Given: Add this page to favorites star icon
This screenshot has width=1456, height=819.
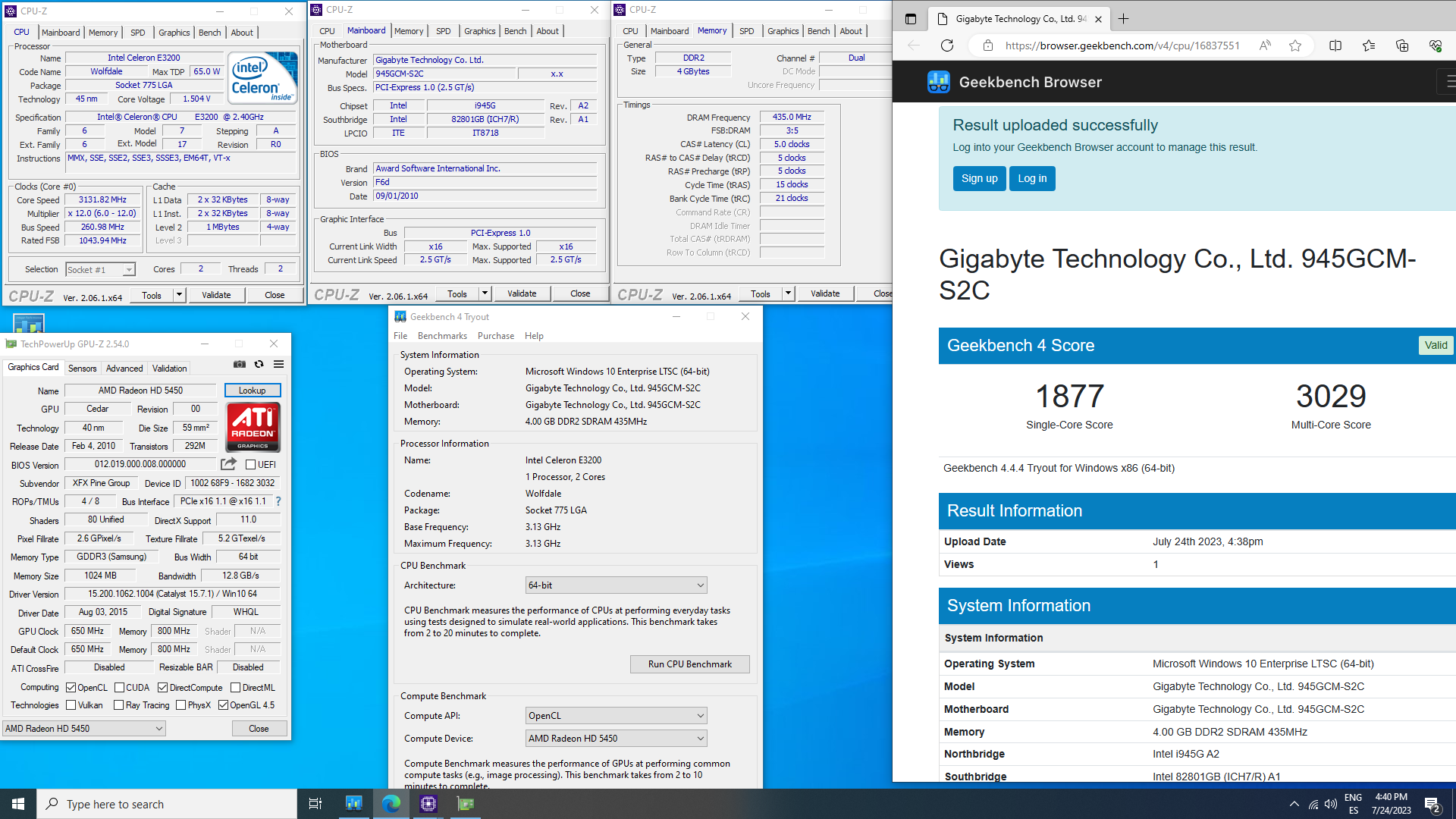Looking at the screenshot, I should [1295, 45].
